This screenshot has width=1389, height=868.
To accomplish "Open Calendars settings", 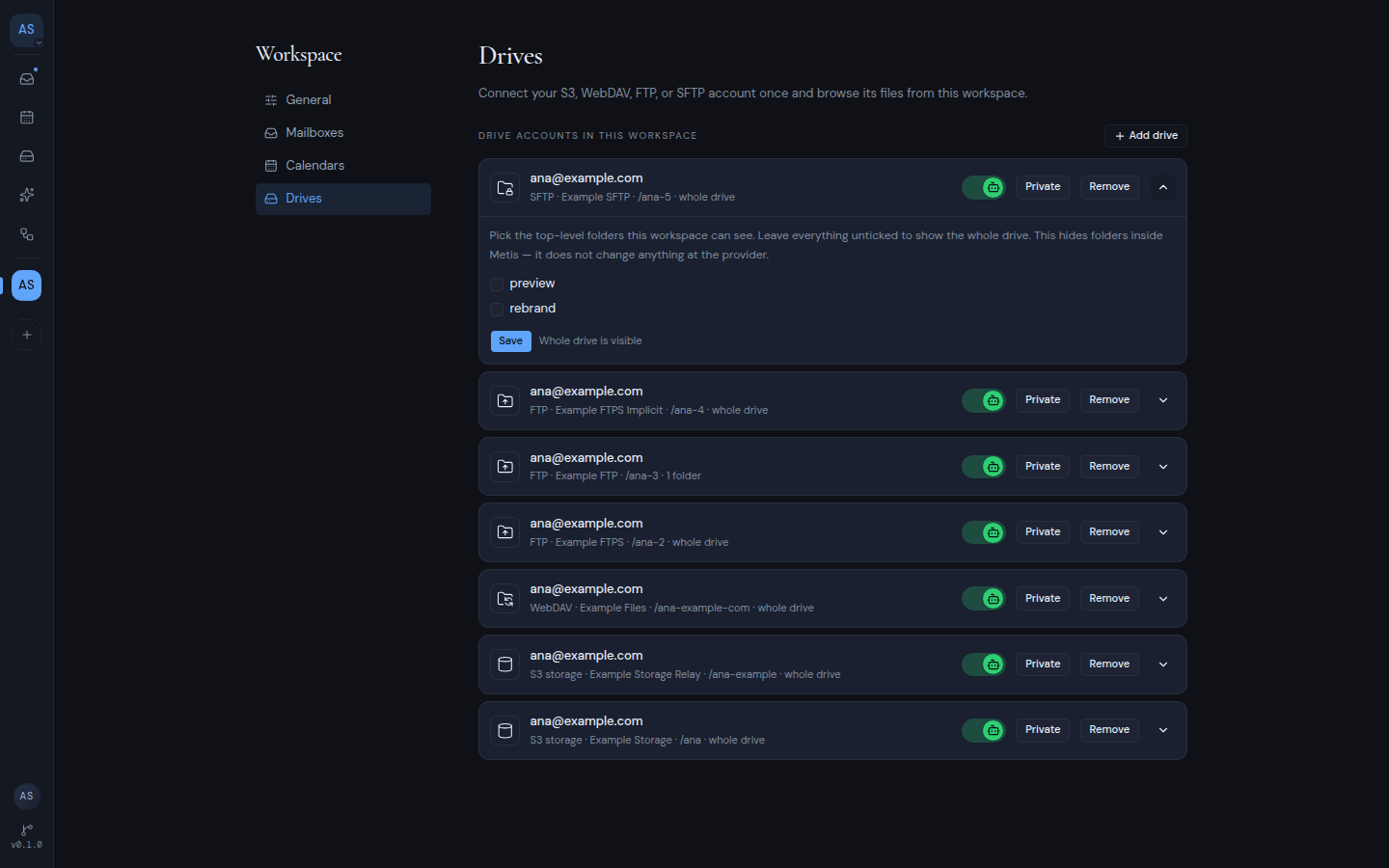I will [x=343, y=165].
